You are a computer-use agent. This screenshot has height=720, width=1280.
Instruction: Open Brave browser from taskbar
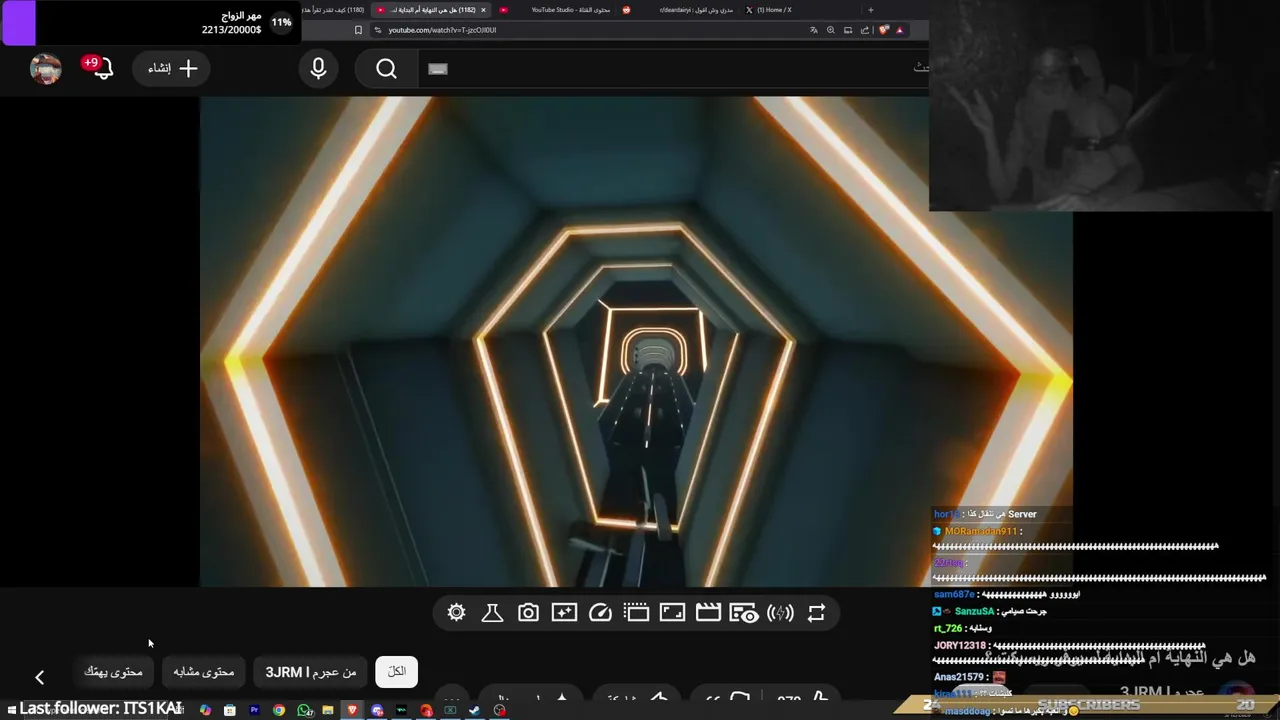[x=352, y=710]
